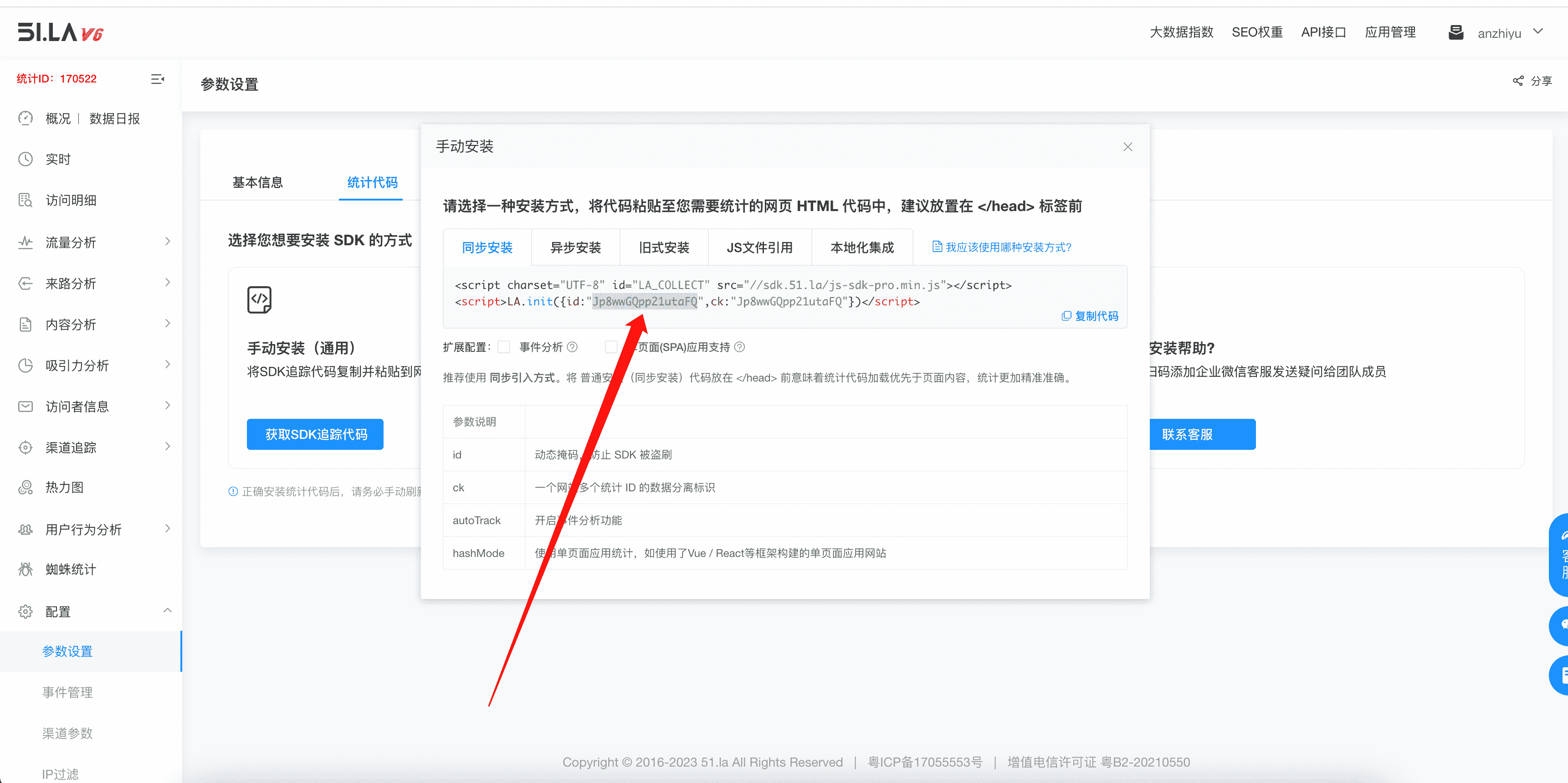The width and height of the screenshot is (1568, 783).
Task: Click the copy icon of 复制代码
Action: [x=1066, y=316]
